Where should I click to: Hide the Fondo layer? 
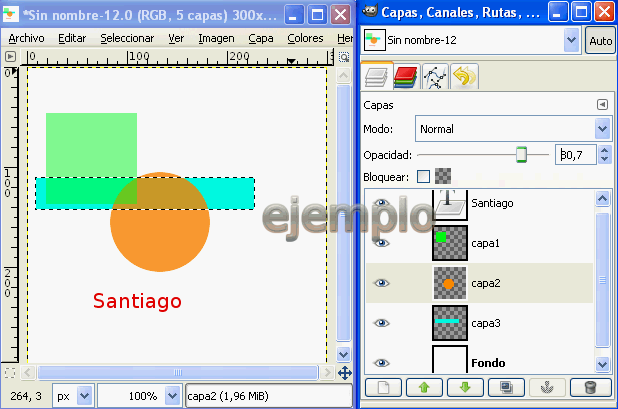[x=381, y=363]
